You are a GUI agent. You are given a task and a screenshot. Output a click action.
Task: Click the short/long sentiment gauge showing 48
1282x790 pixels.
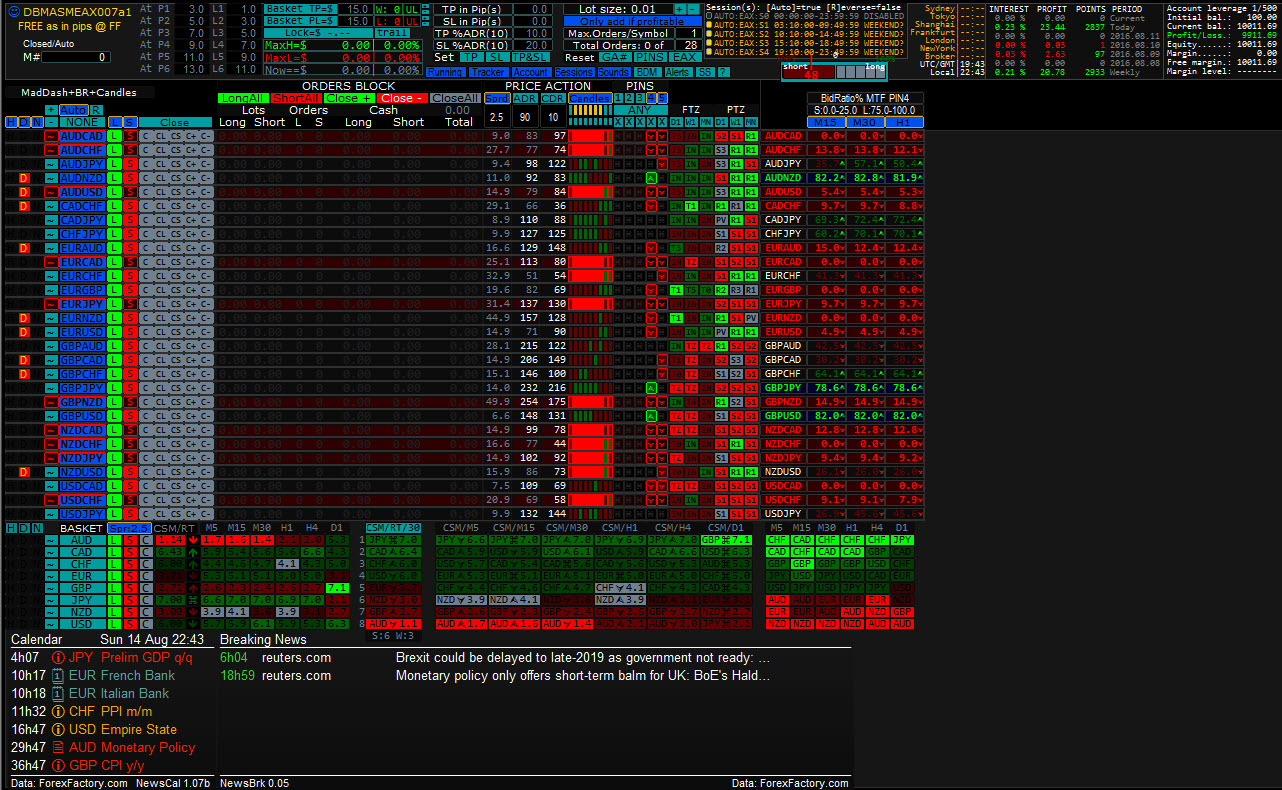click(834, 72)
